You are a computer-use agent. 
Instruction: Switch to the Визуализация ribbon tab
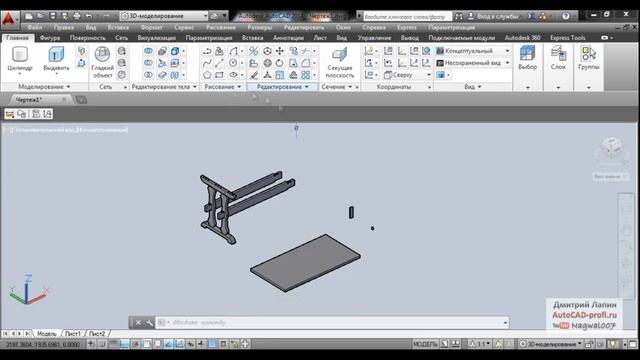coord(157,38)
